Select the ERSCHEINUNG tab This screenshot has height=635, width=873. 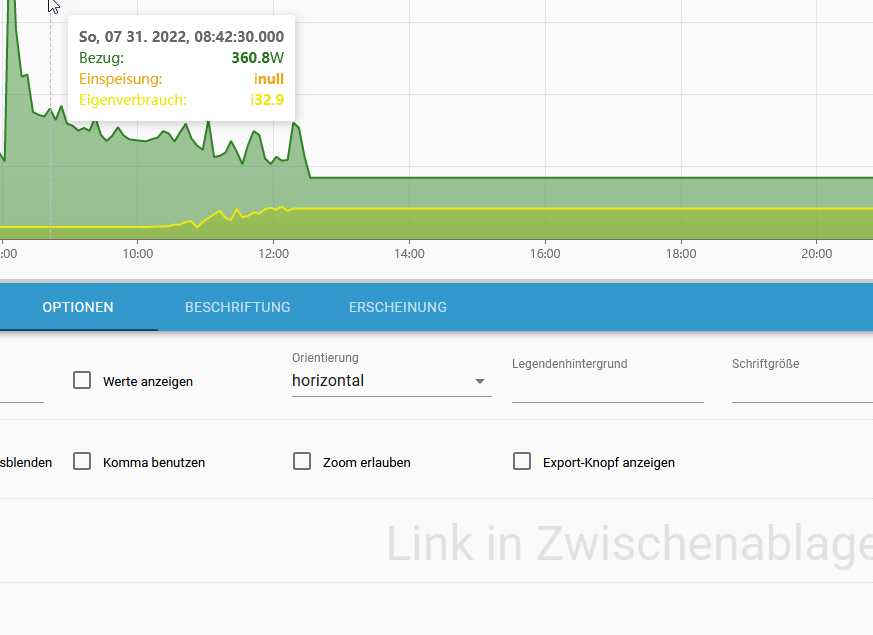pos(398,307)
